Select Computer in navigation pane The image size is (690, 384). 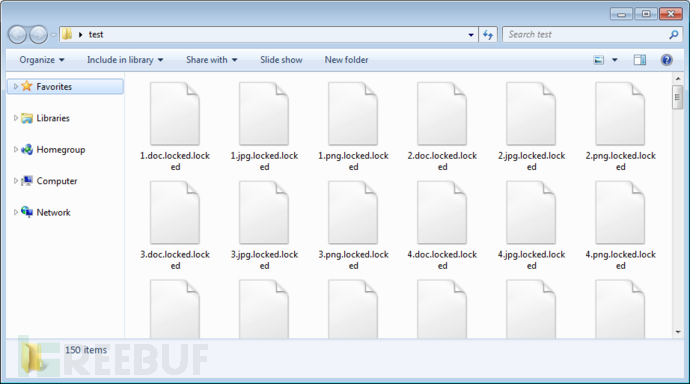57,181
